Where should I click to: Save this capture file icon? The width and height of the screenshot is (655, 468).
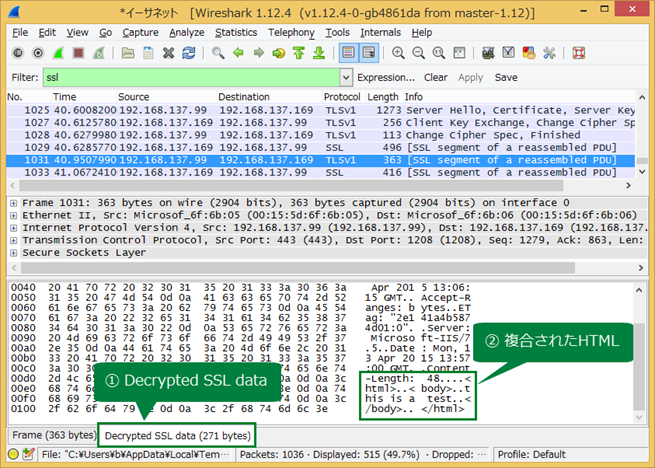[x=148, y=53]
